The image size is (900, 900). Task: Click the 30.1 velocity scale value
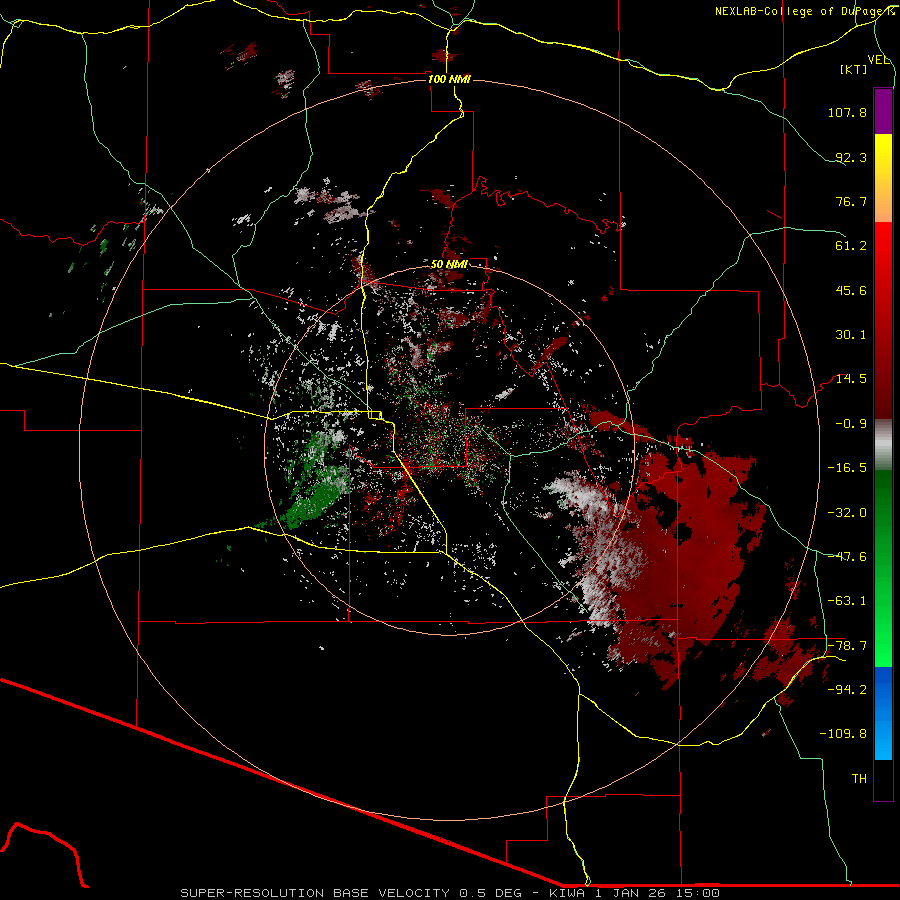[x=851, y=335]
